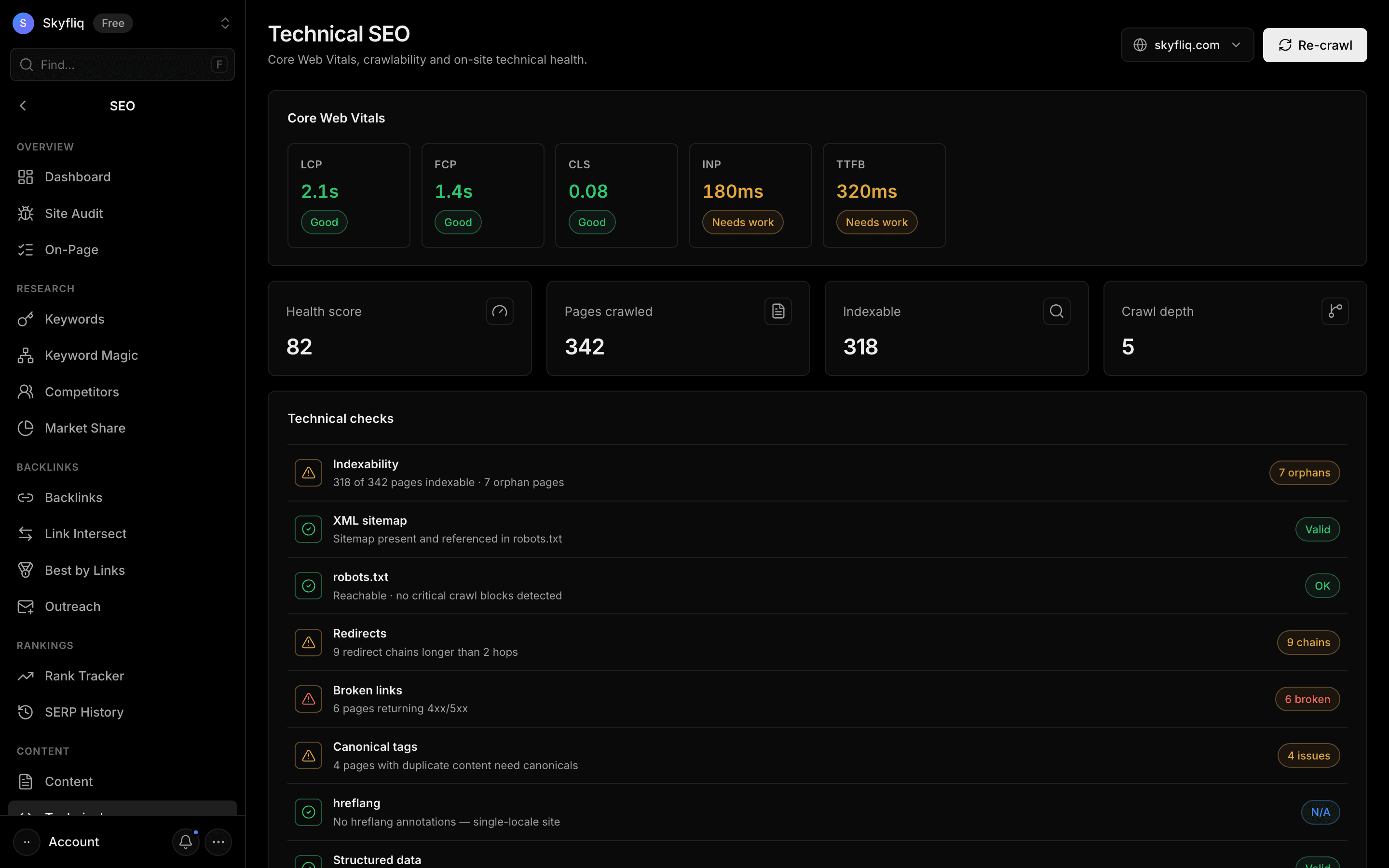Viewport: 1389px width, 868px height.
Task: Go to On-Page section
Action: [122, 250]
